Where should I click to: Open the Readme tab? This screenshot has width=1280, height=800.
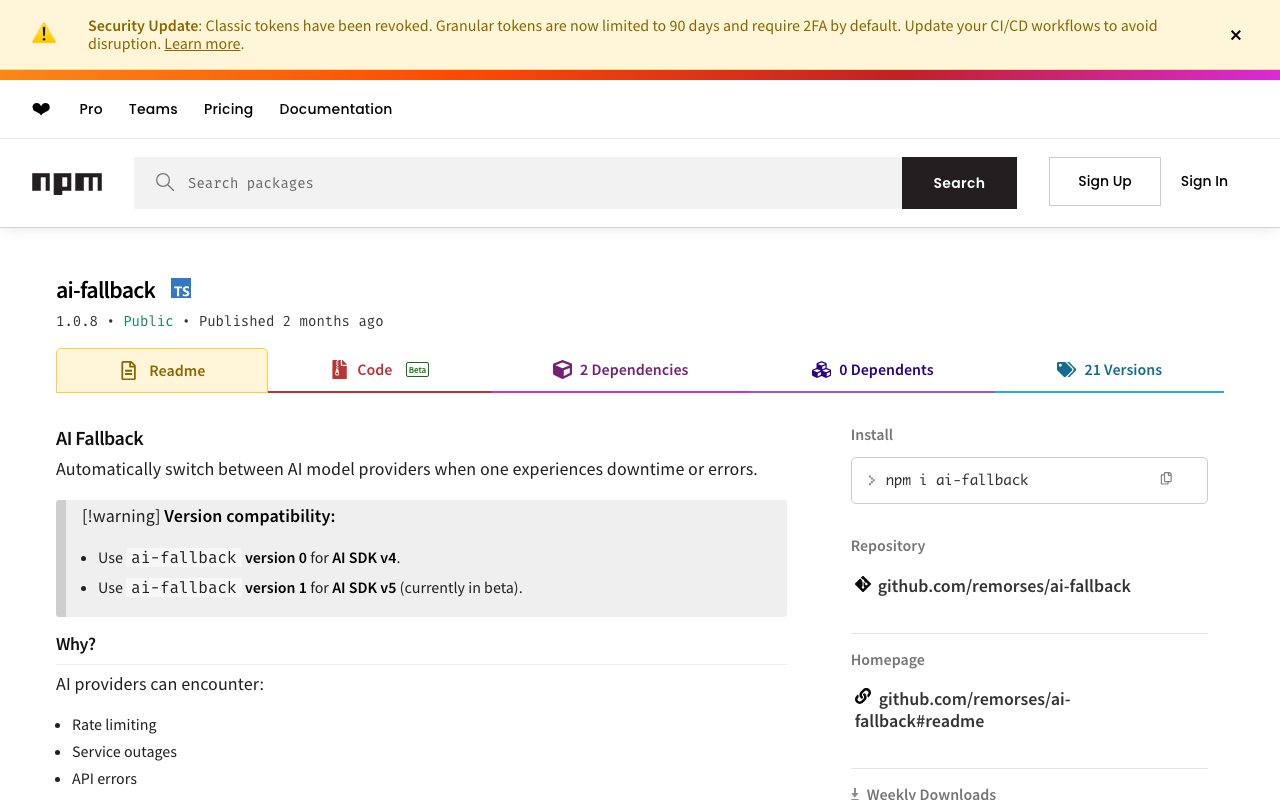click(x=162, y=370)
